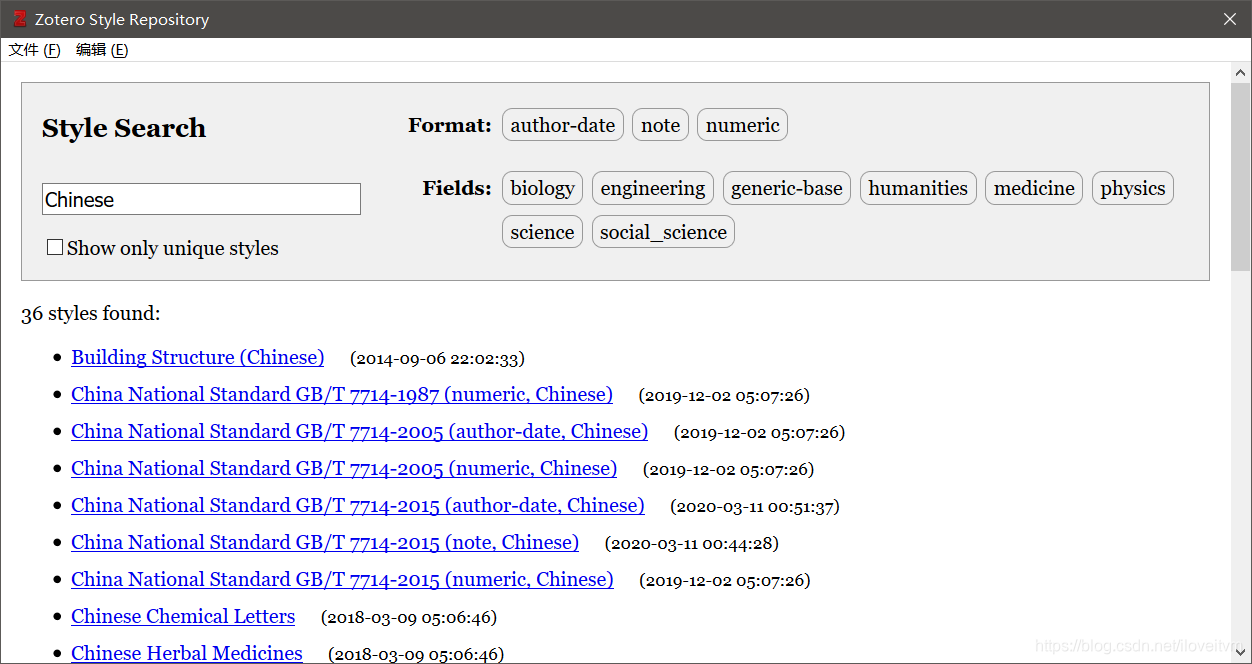The width and height of the screenshot is (1252, 664).
Task: Select the medicine field filter
Action: click(x=1034, y=188)
